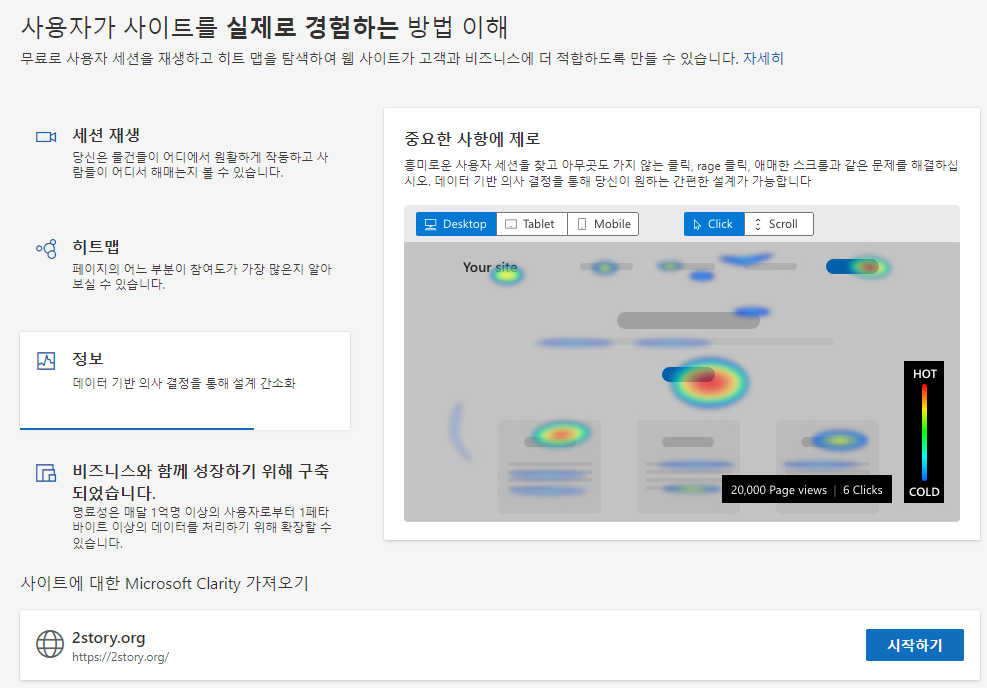987x688 pixels.
Task: Click the growth icon next to 비즈니스와 함께
Action: (x=46, y=472)
